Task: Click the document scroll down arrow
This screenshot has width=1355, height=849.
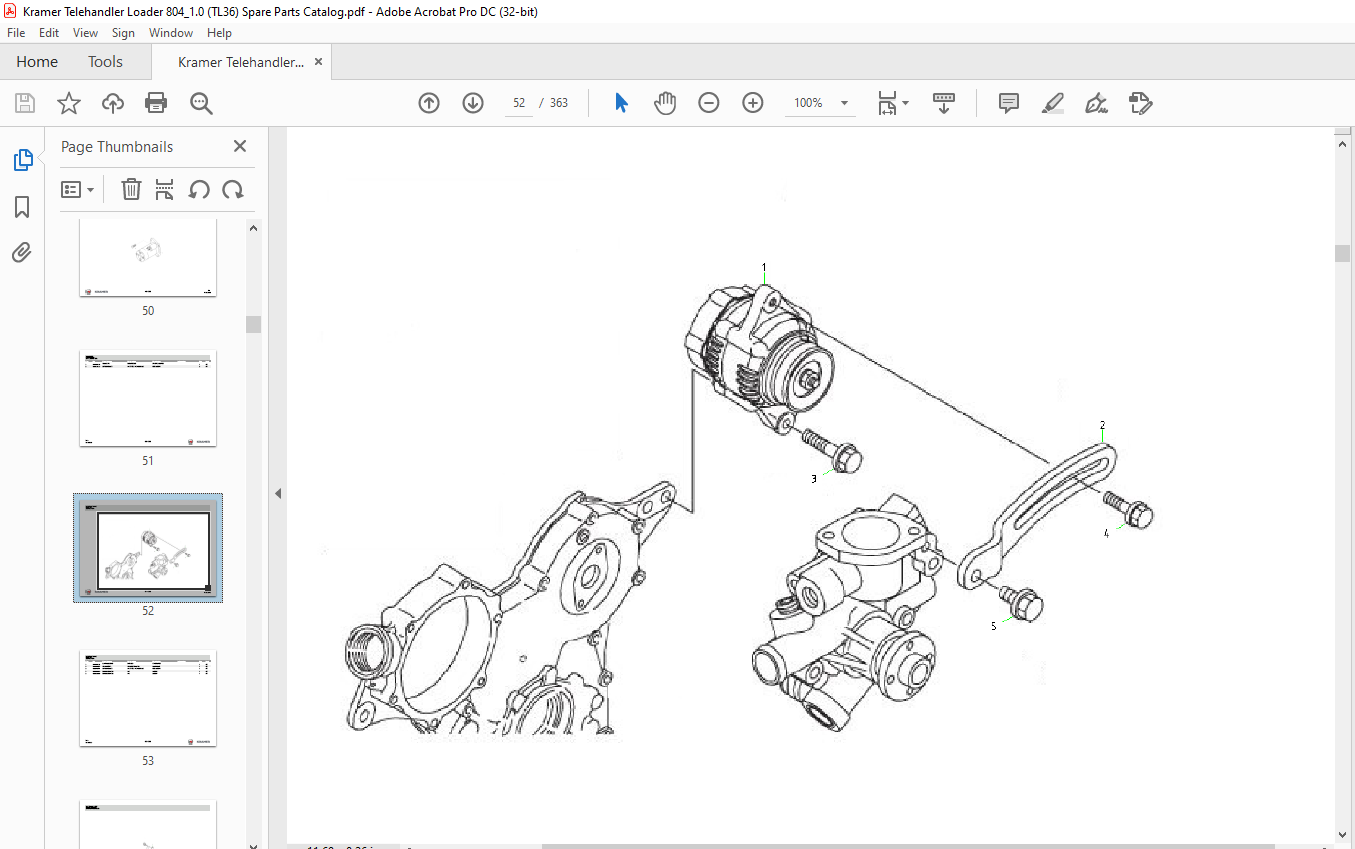Action: [x=1343, y=834]
